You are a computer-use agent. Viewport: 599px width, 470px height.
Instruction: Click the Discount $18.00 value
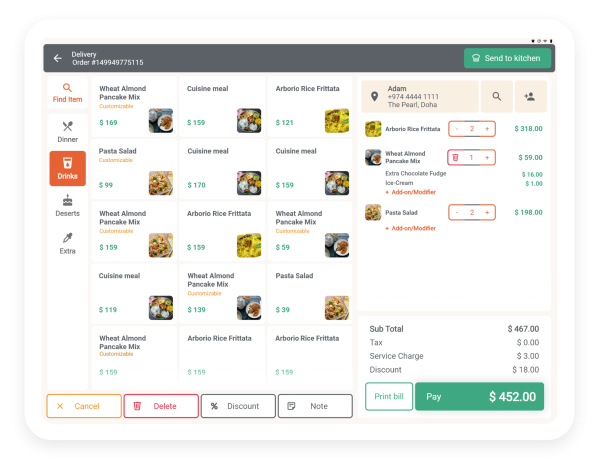pyautogui.click(x=525, y=370)
